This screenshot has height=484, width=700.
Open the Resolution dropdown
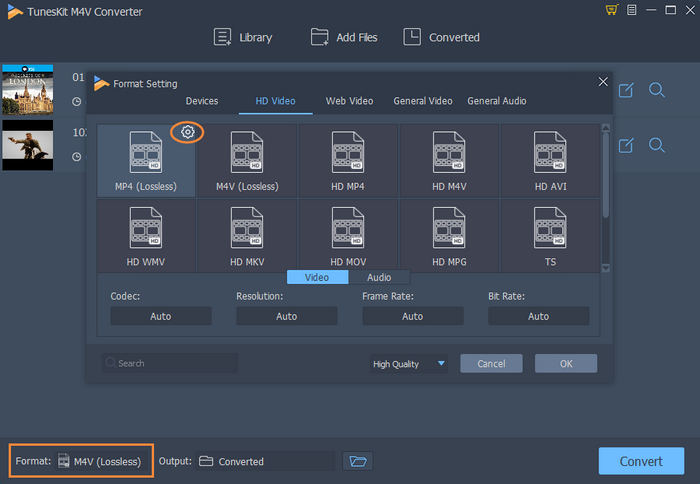tap(287, 316)
